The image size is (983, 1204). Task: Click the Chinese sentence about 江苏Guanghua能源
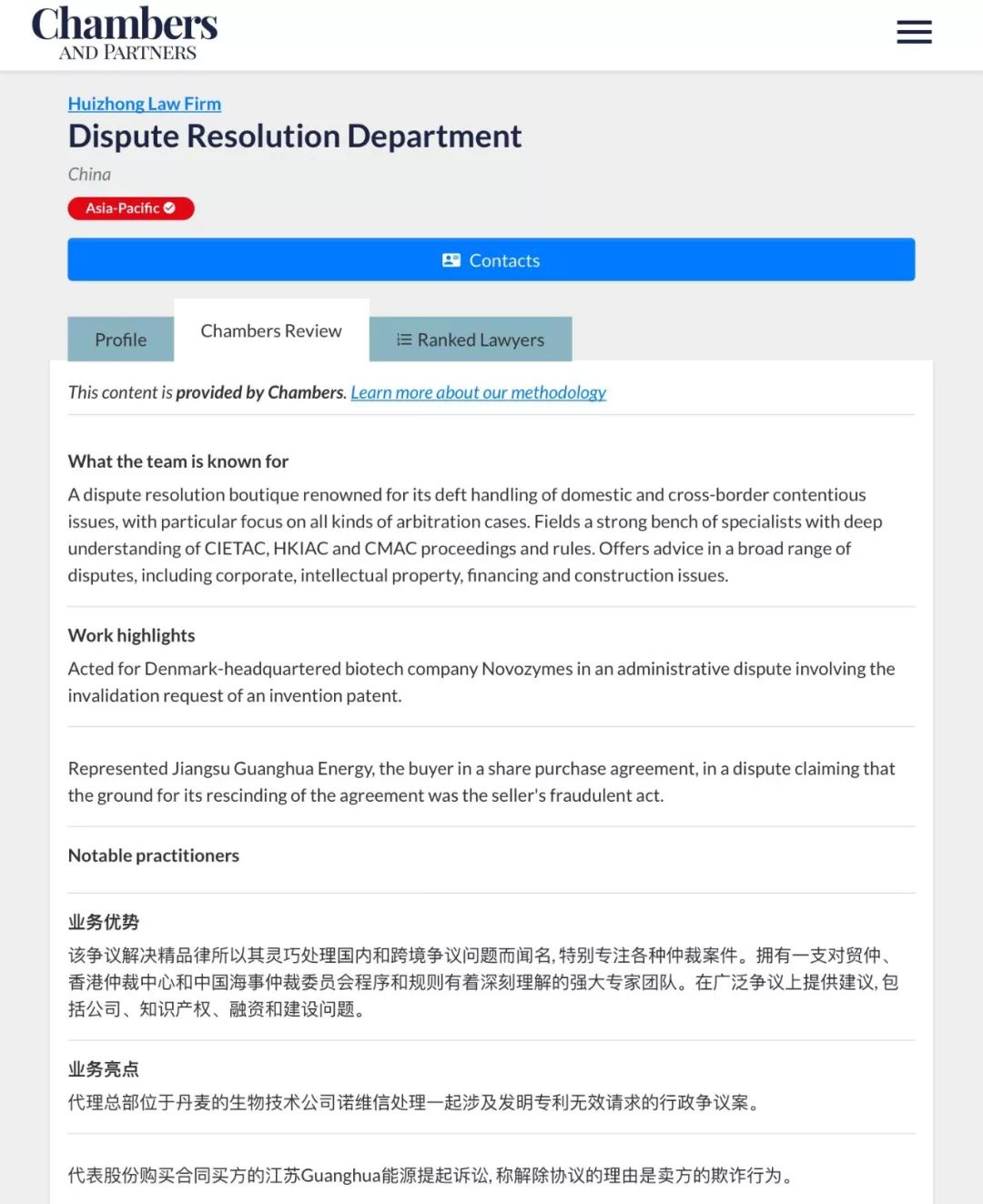431,1176
